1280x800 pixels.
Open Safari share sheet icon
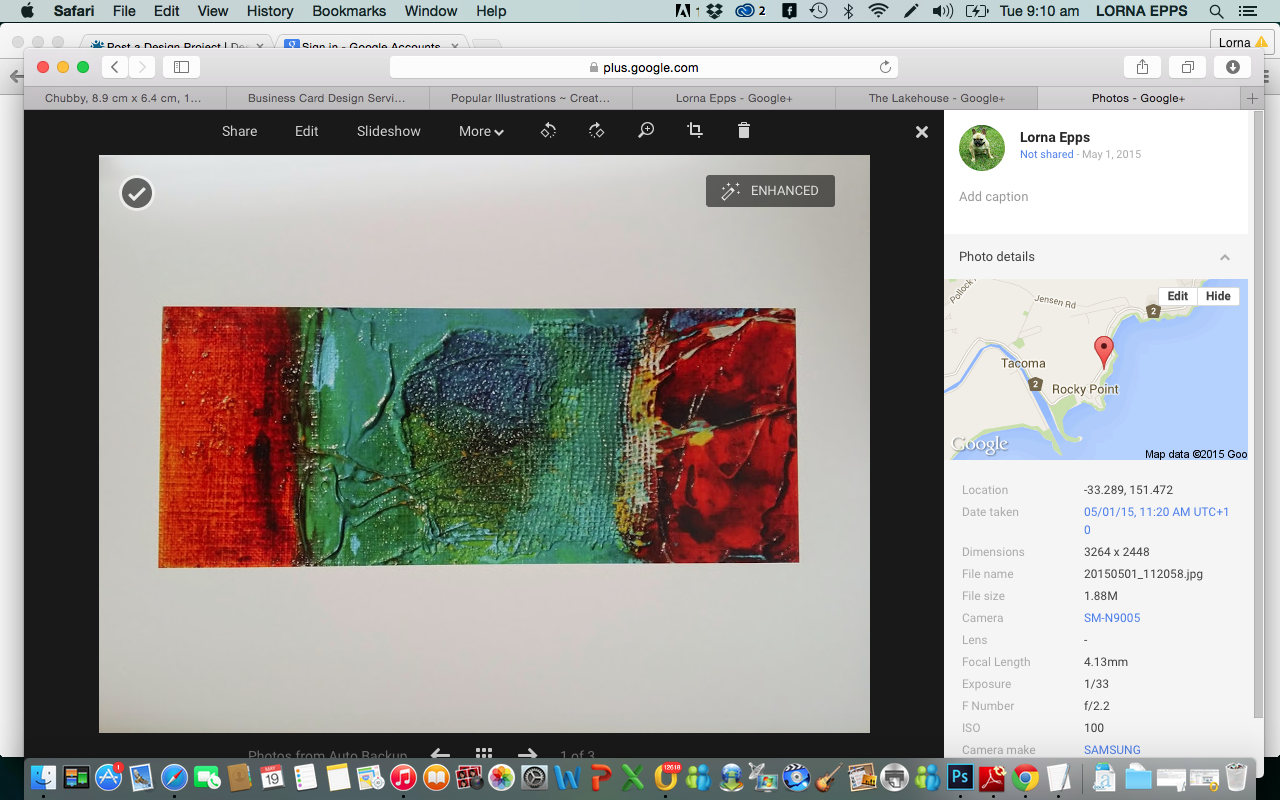[1142, 67]
